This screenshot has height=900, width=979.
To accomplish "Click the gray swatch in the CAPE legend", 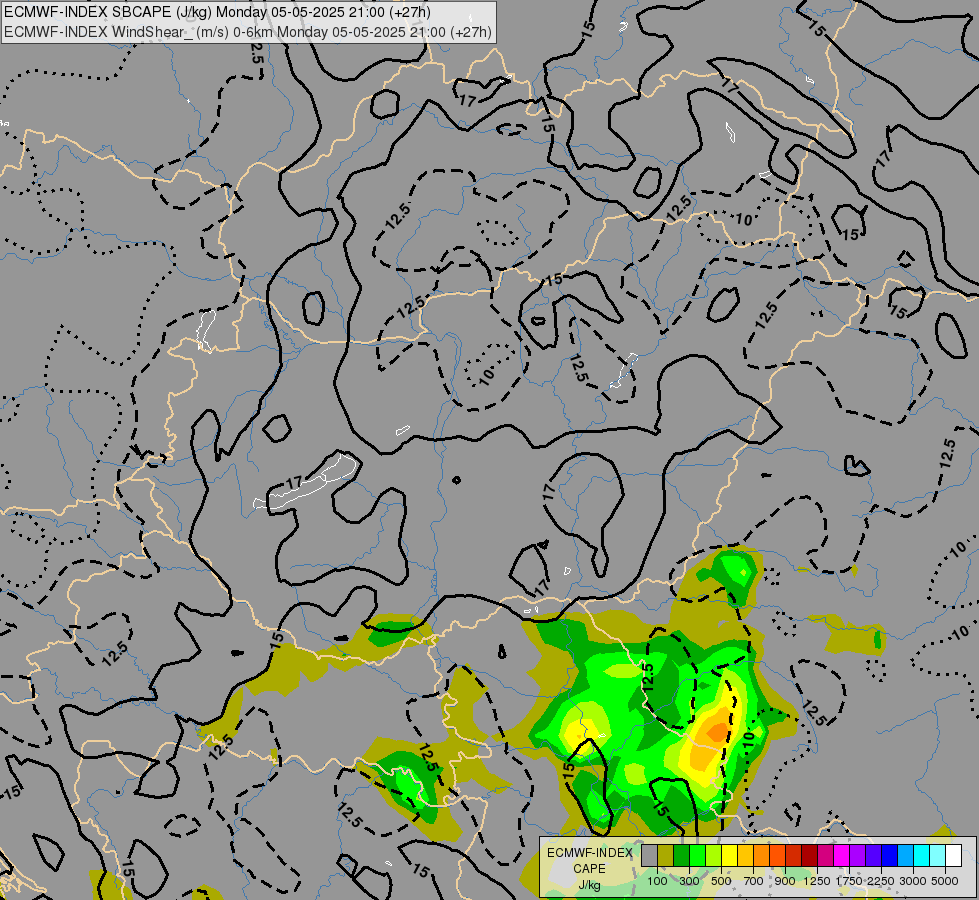I will point(649,856).
